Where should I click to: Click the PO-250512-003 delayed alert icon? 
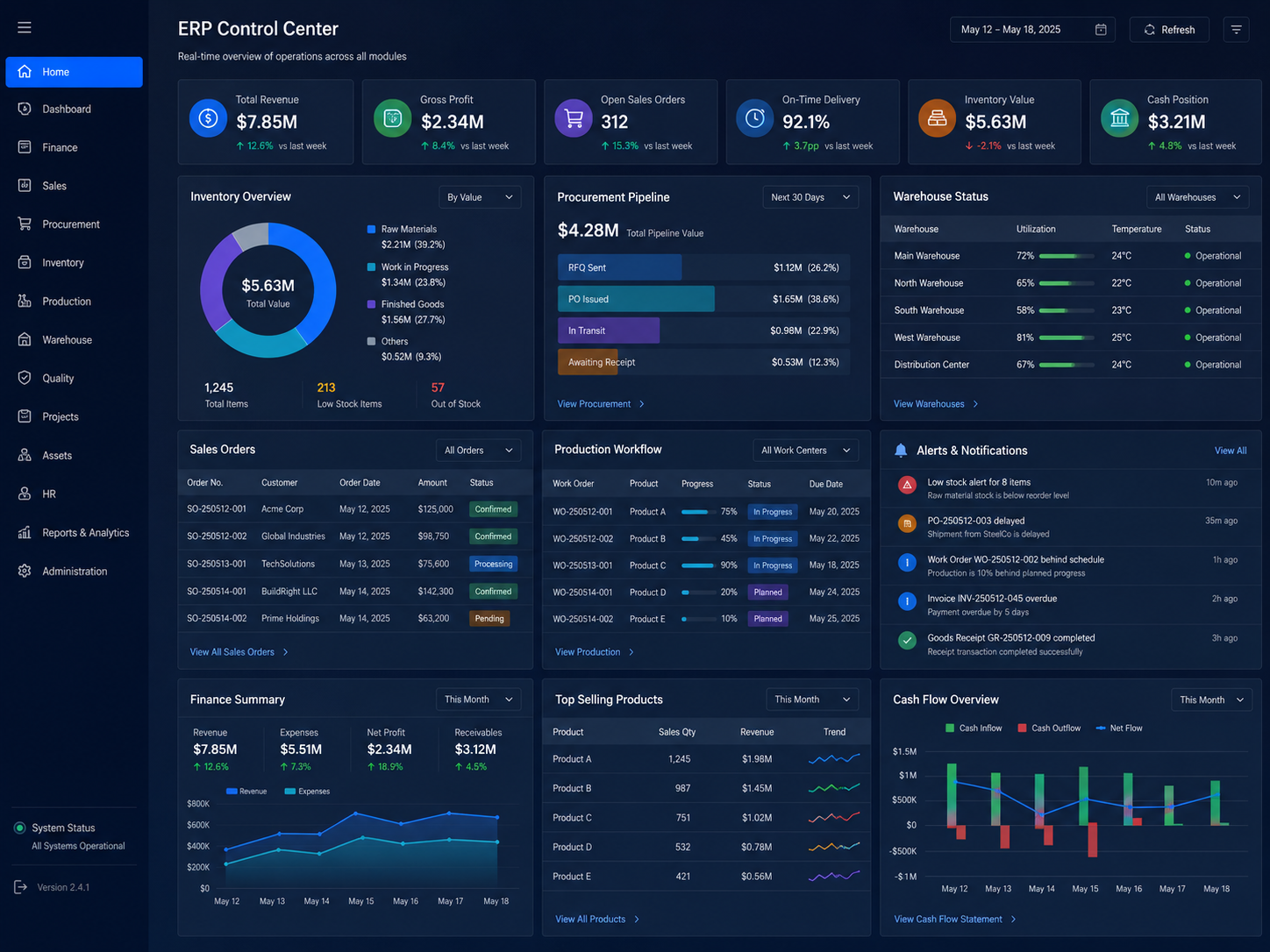point(908,523)
